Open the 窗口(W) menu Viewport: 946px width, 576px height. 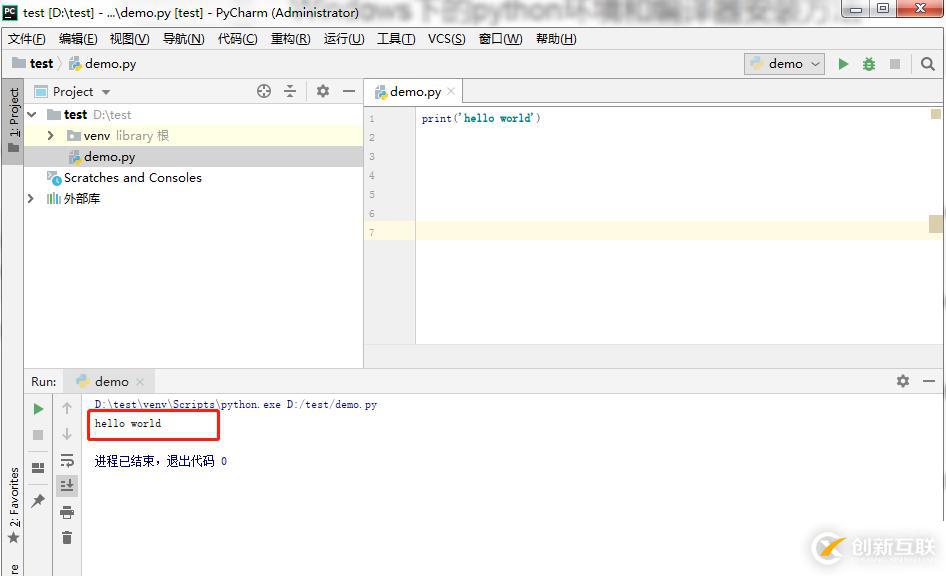(x=500, y=39)
